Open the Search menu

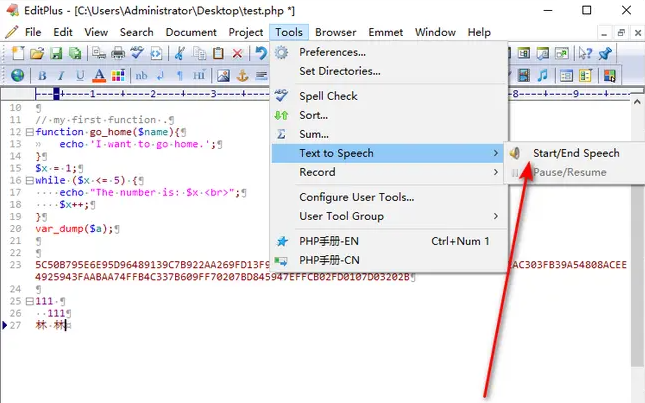[137, 32]
